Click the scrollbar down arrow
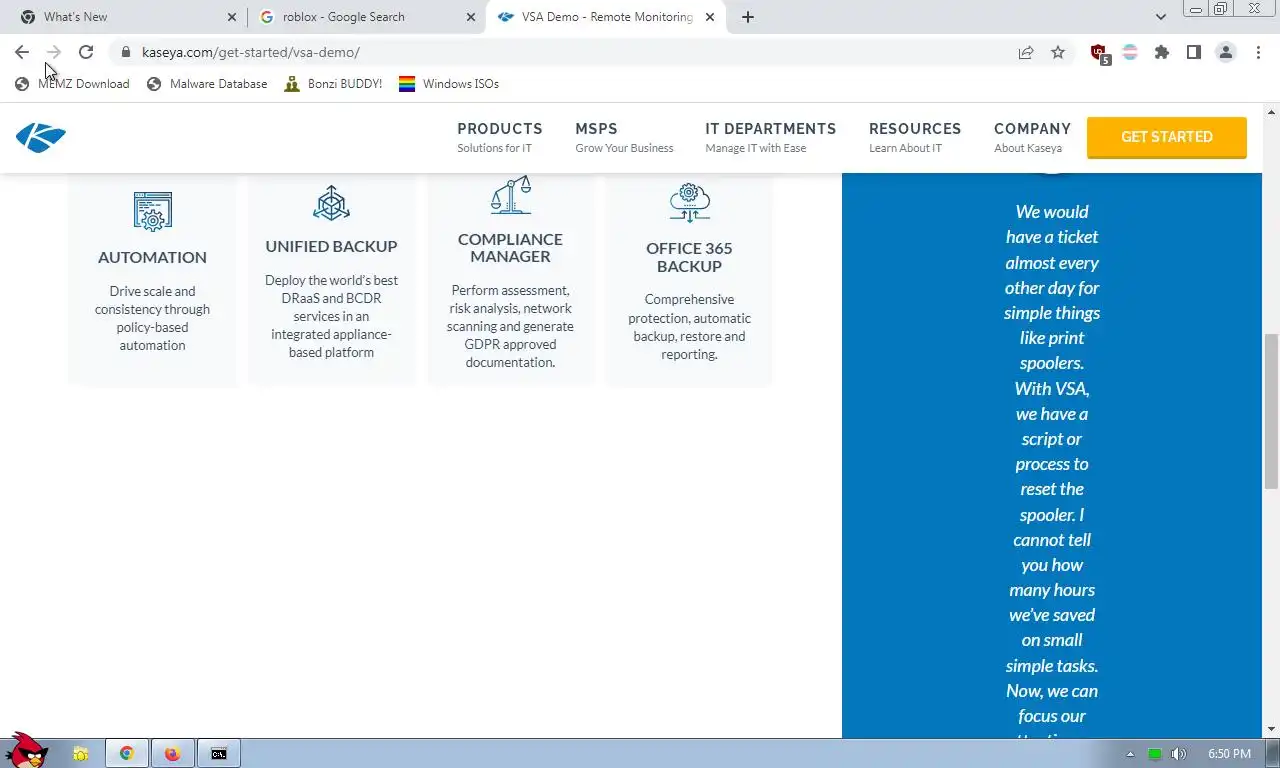 tap(1271, 729)
